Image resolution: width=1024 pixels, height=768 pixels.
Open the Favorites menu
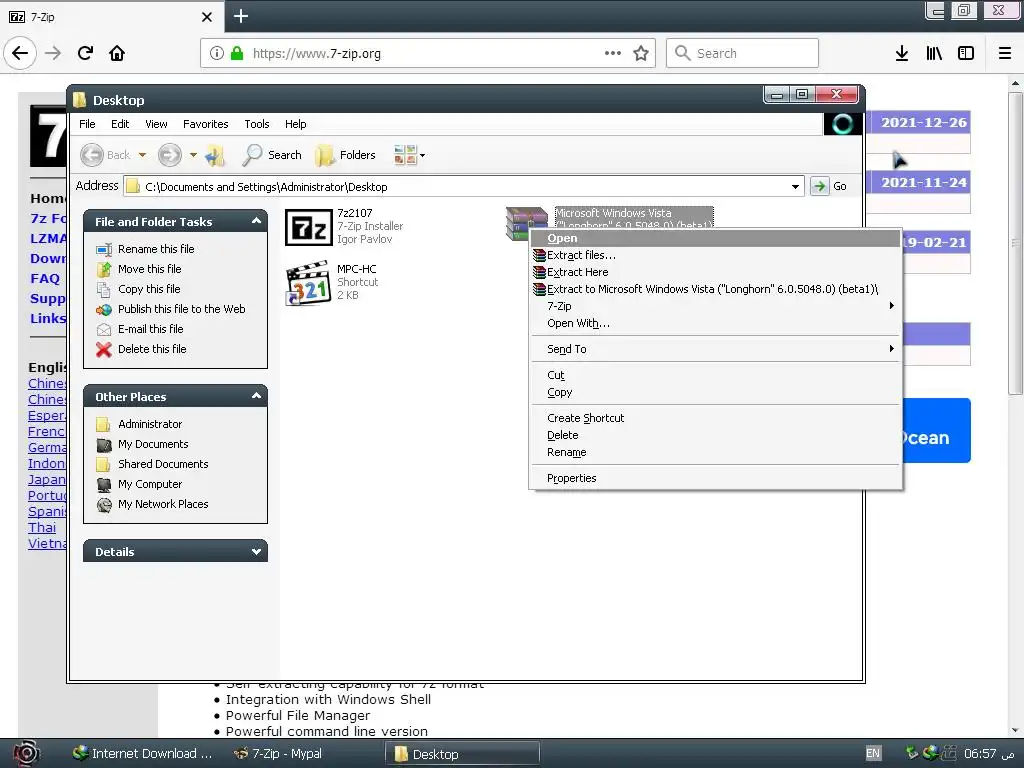pyautogui.click(x=206, y=124)
